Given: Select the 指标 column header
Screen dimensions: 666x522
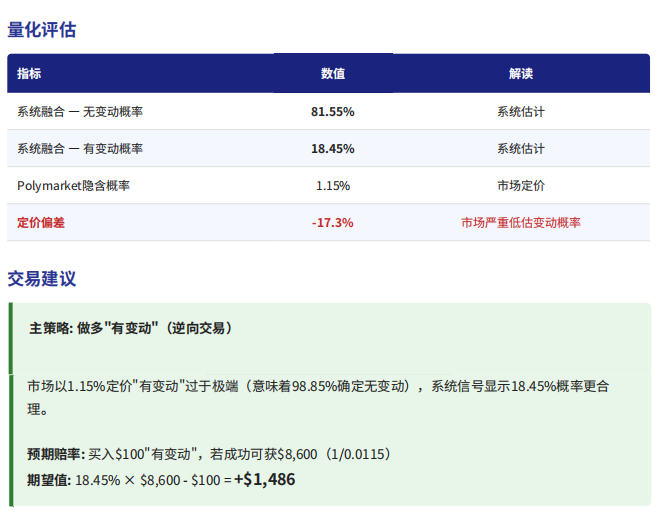Looking at the screenshot, I should 29,74.
